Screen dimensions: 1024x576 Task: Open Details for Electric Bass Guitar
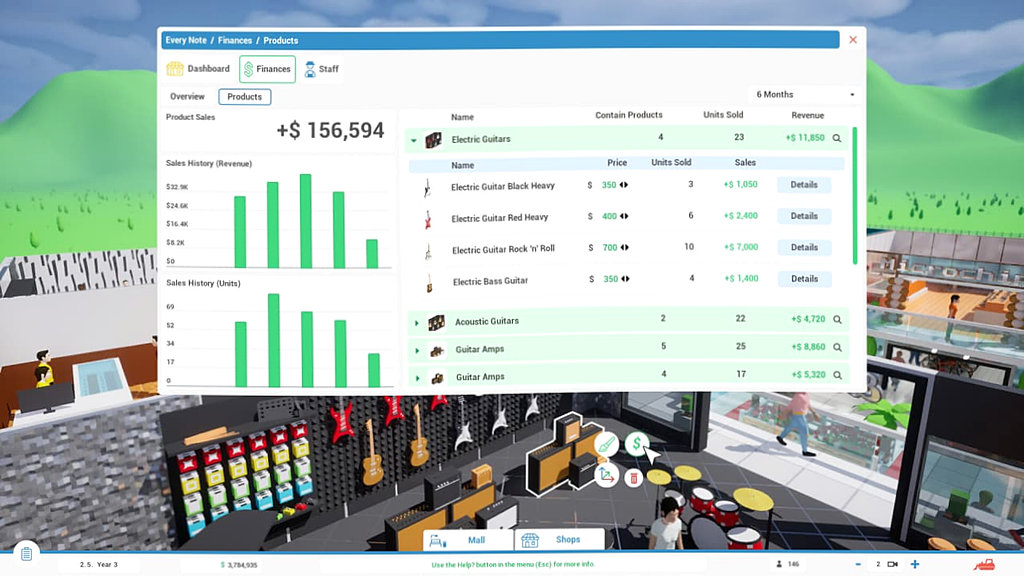pyautogui.click(x=805, y=279)
